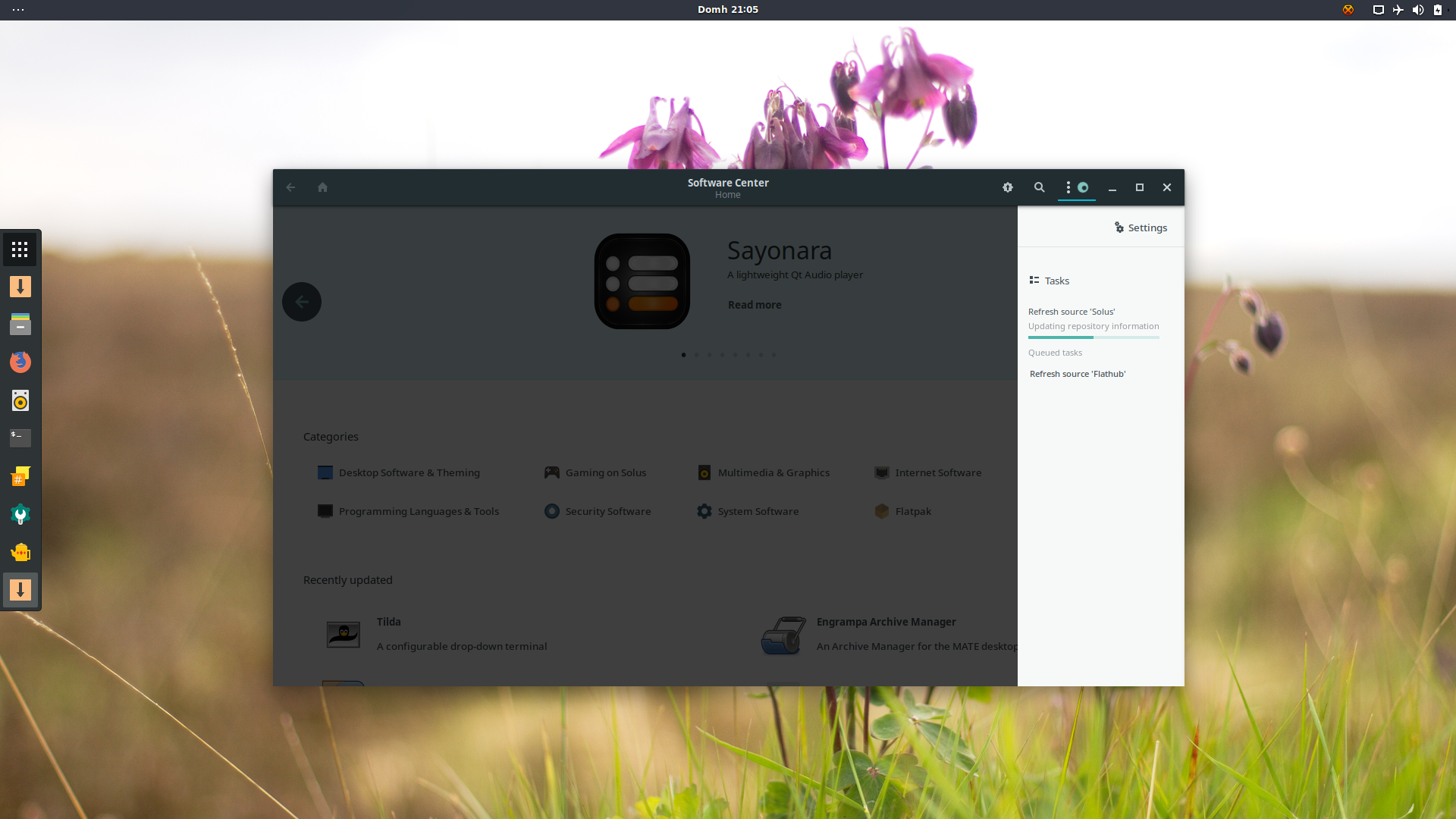The height and width of the screenshot is (819, 1456).
Task: Open Security Software category
Action: (598, 511)
